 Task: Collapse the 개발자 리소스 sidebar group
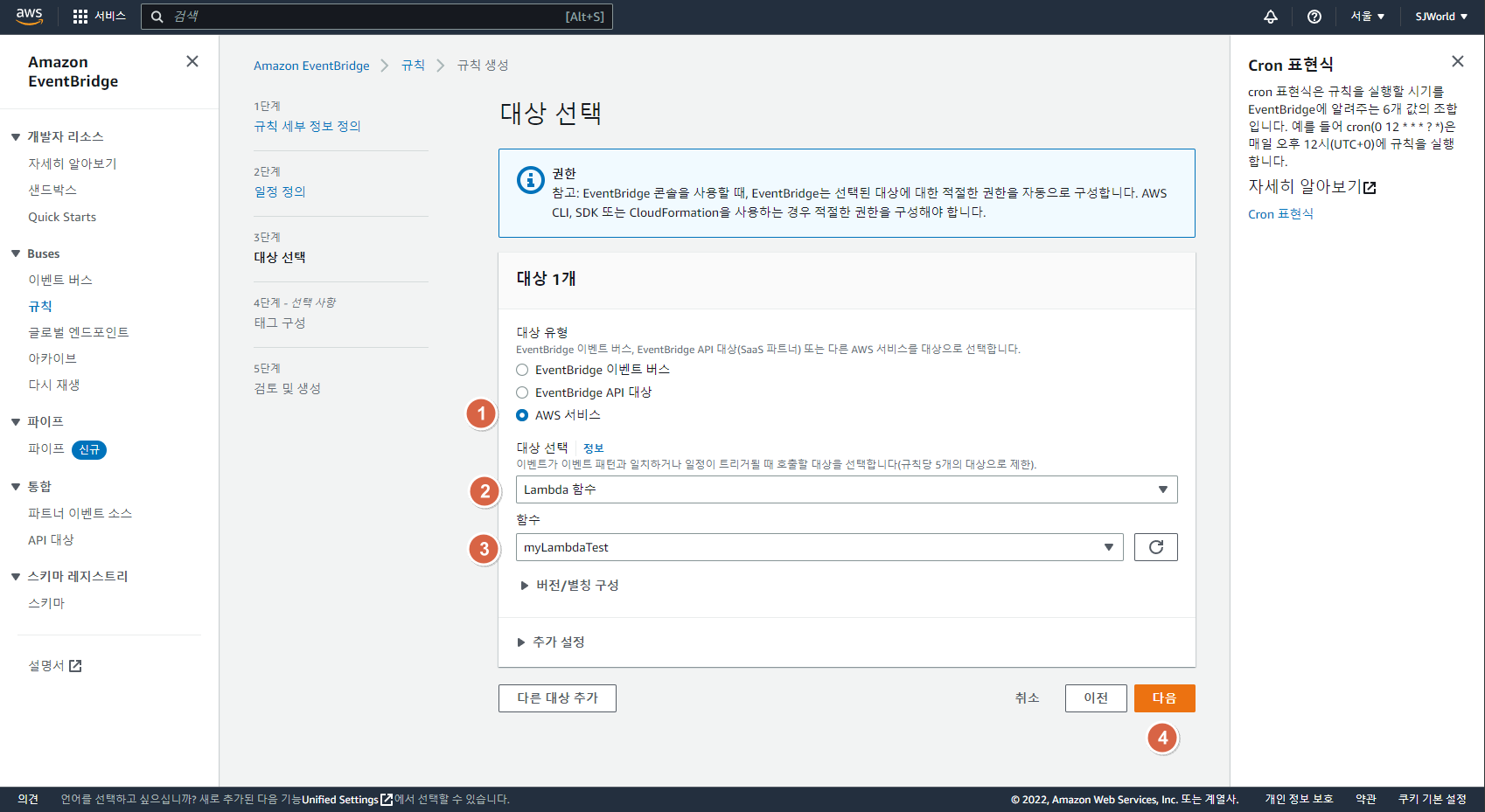pyautogui.click(x=16, y=137)
